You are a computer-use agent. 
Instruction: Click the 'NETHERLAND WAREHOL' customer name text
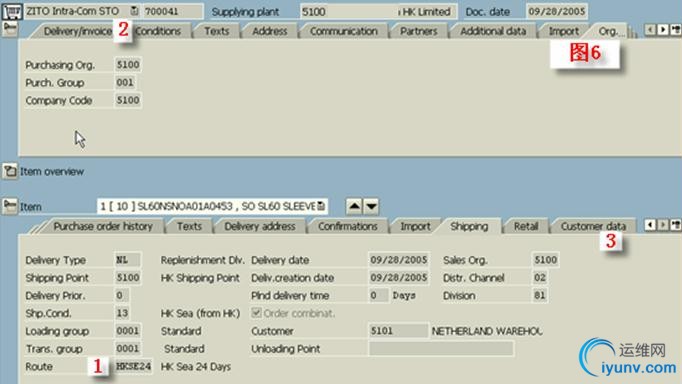coord(487,331)
